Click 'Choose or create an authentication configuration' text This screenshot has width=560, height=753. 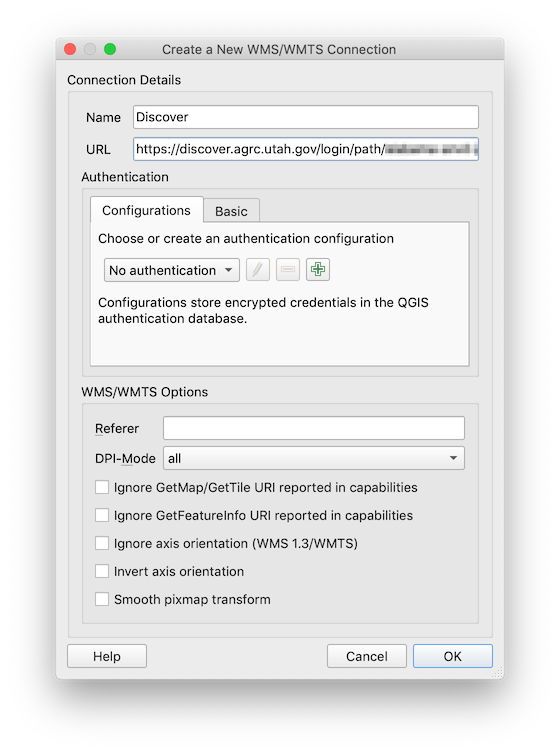point(246,239)
